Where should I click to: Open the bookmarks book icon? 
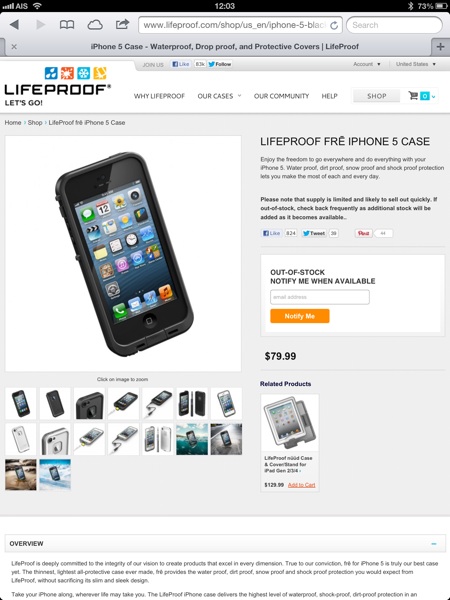pyautogui.click(x=67, y=25)
